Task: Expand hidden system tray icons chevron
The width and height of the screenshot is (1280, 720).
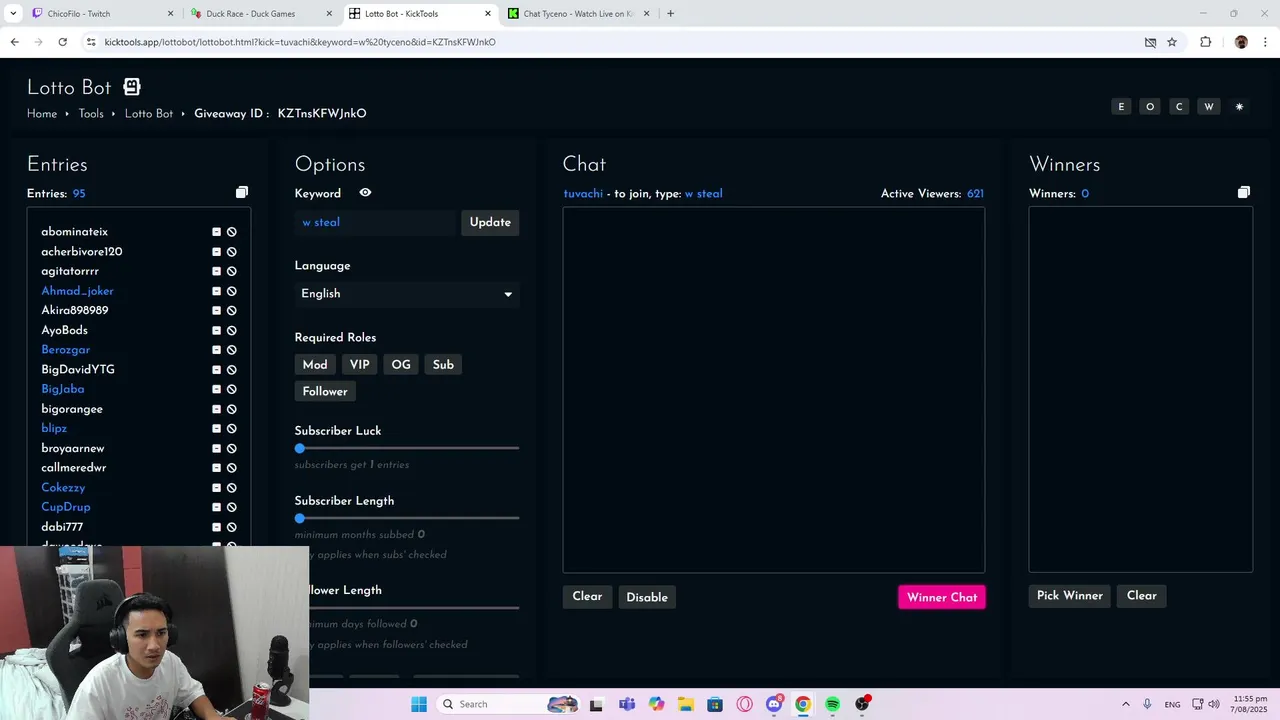Action: (x=1125, y=704)
